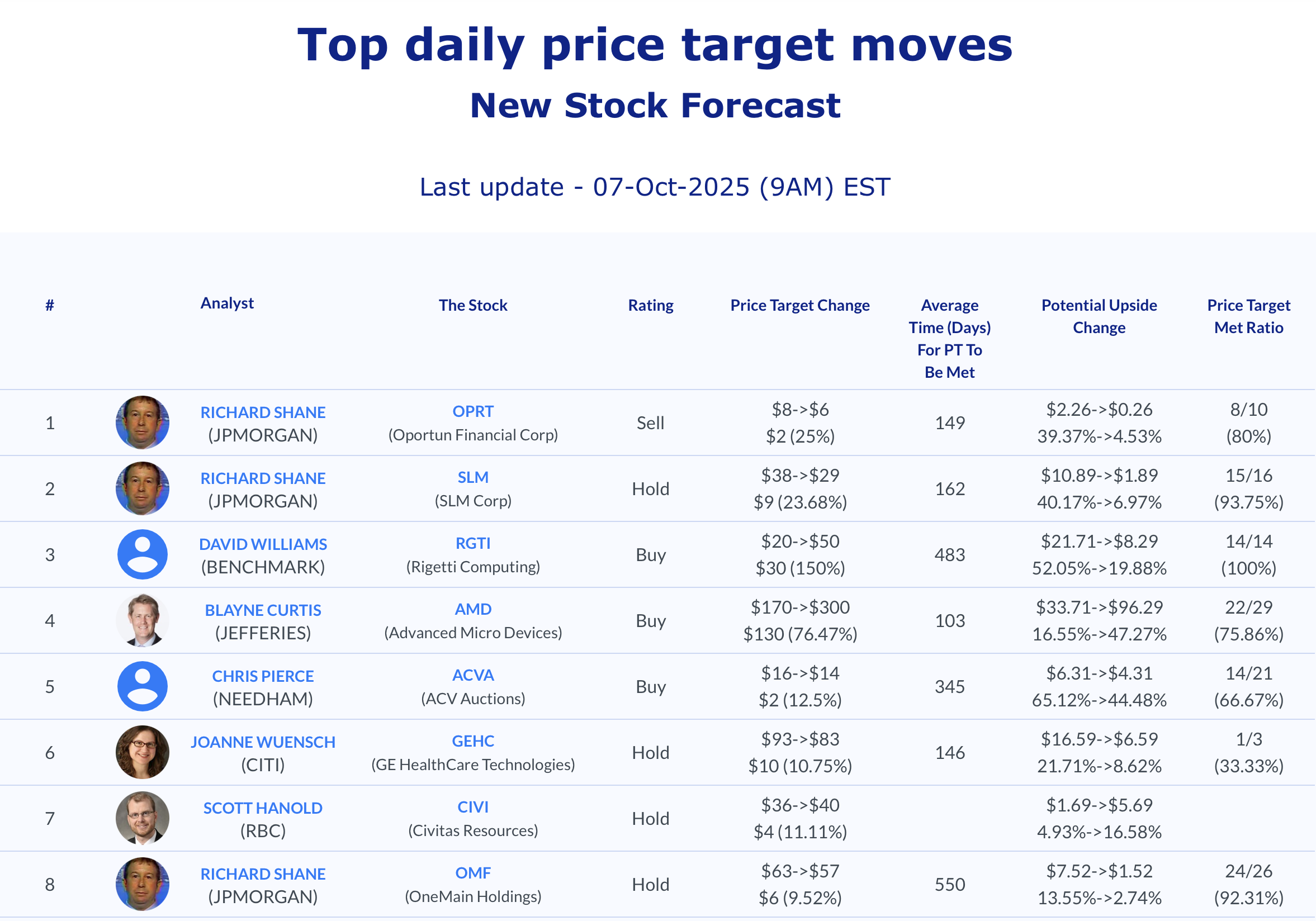The width and height of the screenshot is (1316, 921).
Task: Open the RGTI ticker link
Action: click(473, 543)
